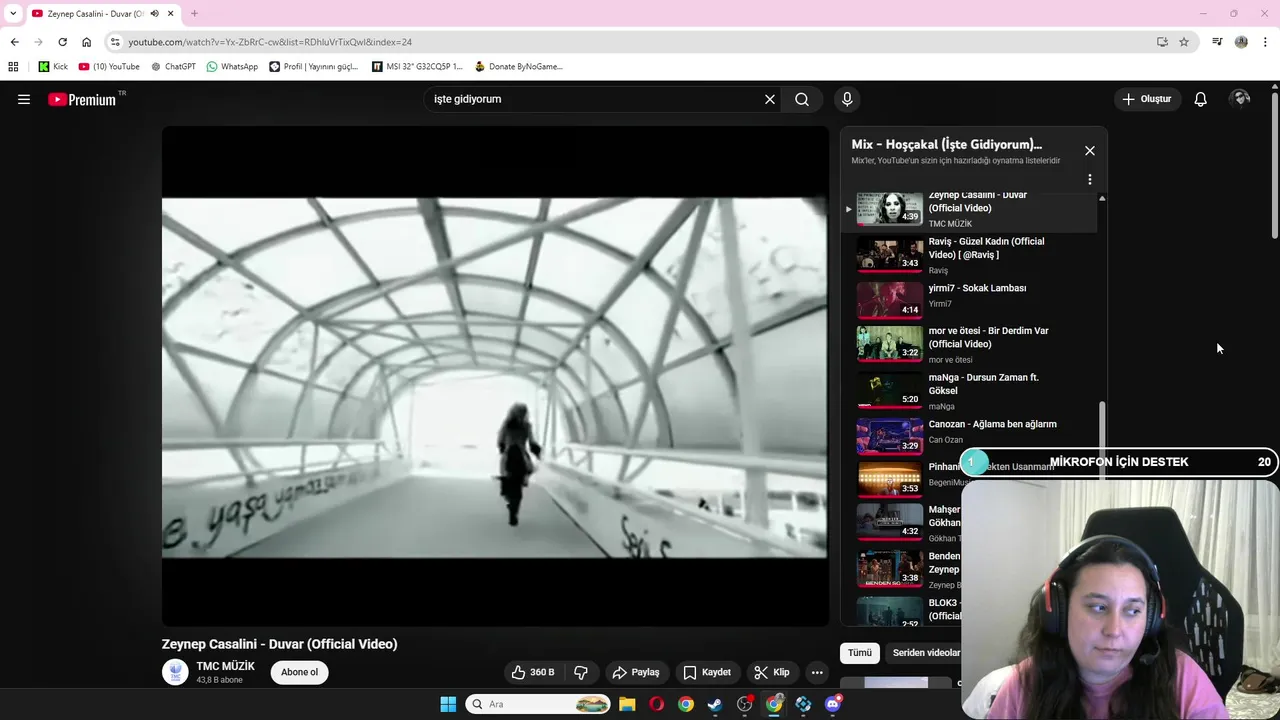Viewport: 1280px width, 720px height.
Task: Dislike the video with thumbs down
Action: coord(581,672)
